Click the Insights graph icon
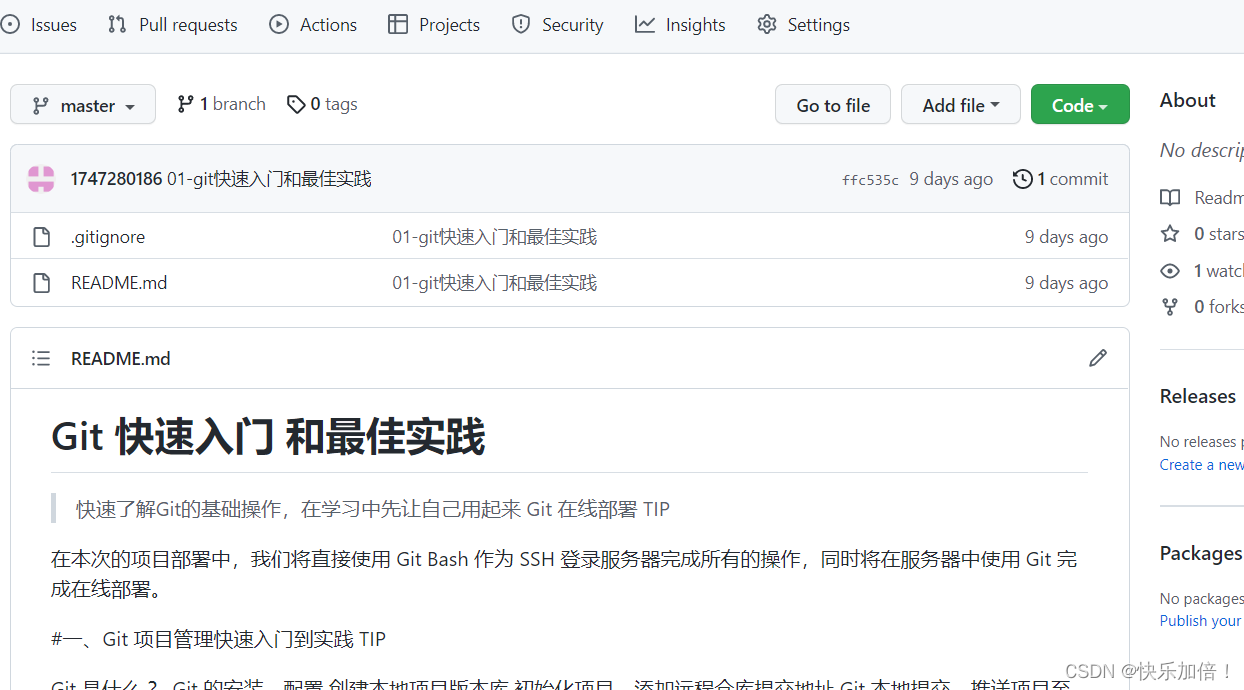 [645, 25]
